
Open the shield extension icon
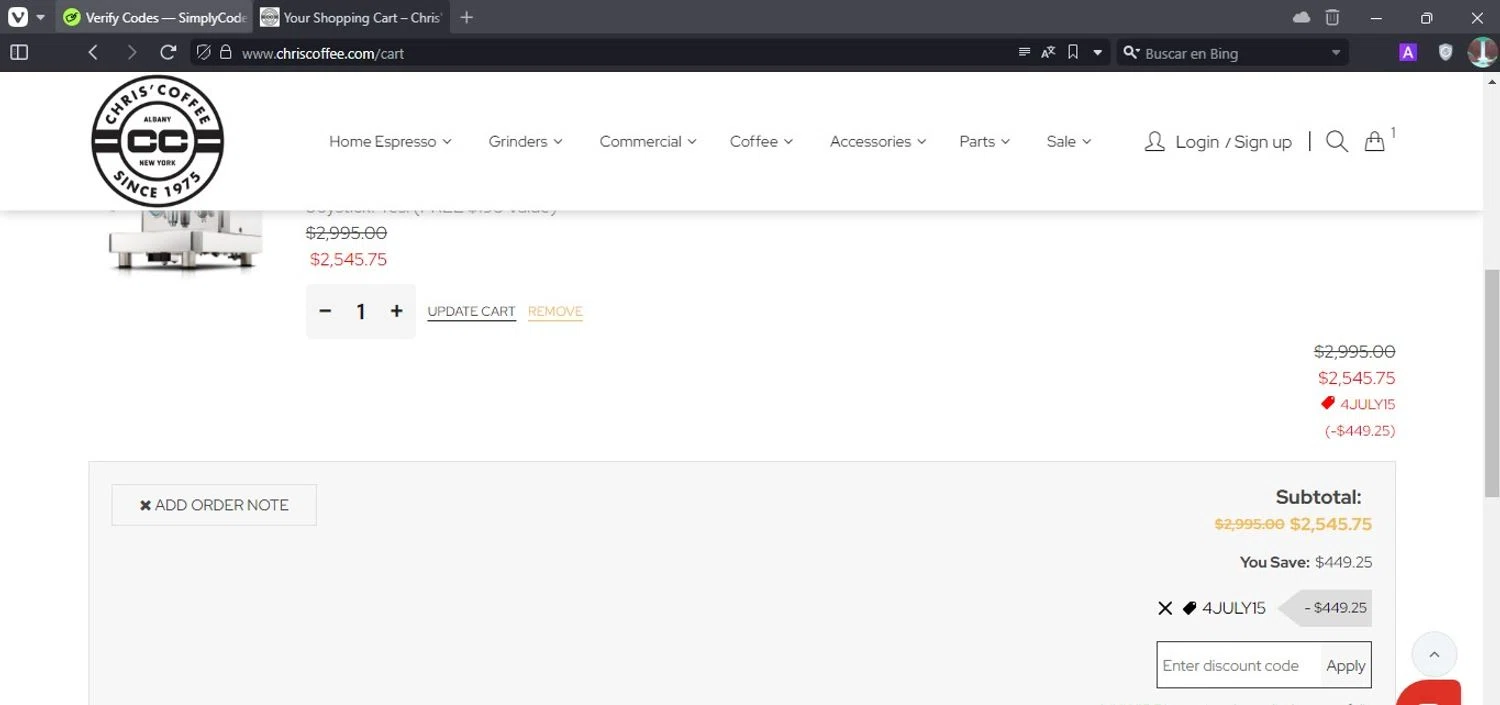coord(1445,52)
